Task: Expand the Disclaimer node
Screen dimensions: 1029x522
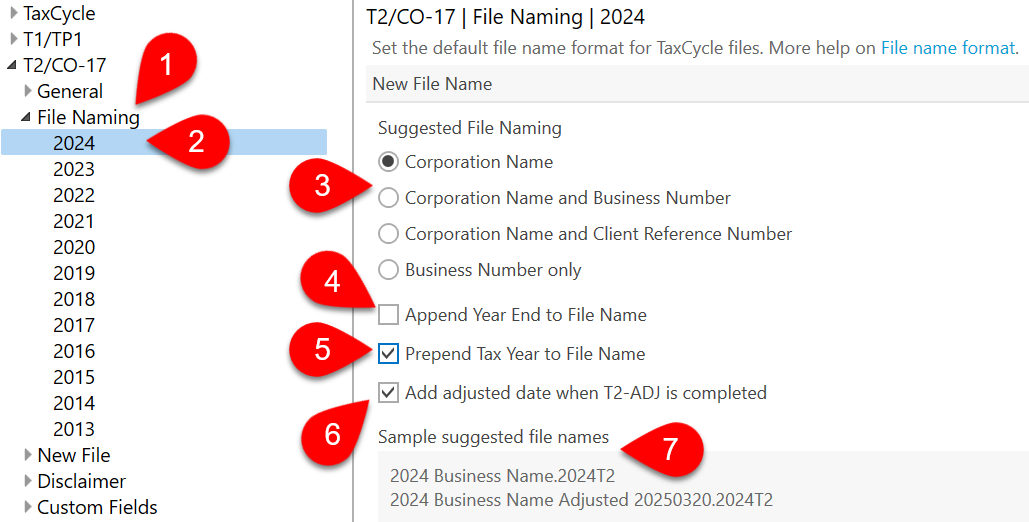Action: (28, 482)
